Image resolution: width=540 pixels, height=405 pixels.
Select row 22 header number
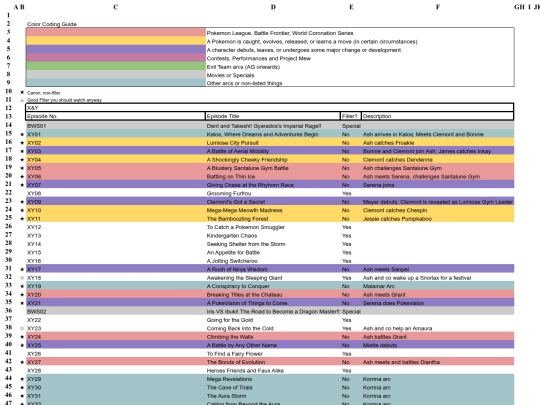(x=8, y=193)
